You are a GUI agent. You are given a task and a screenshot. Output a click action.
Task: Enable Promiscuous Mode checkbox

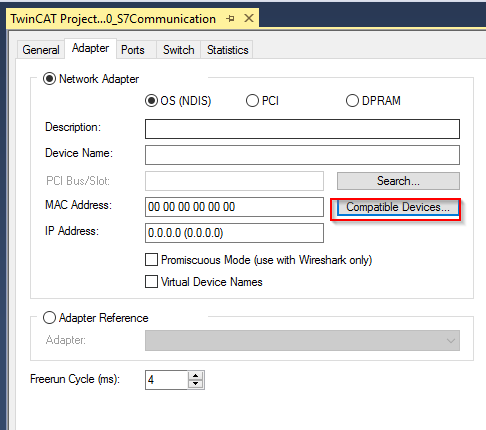coord(151,260)
